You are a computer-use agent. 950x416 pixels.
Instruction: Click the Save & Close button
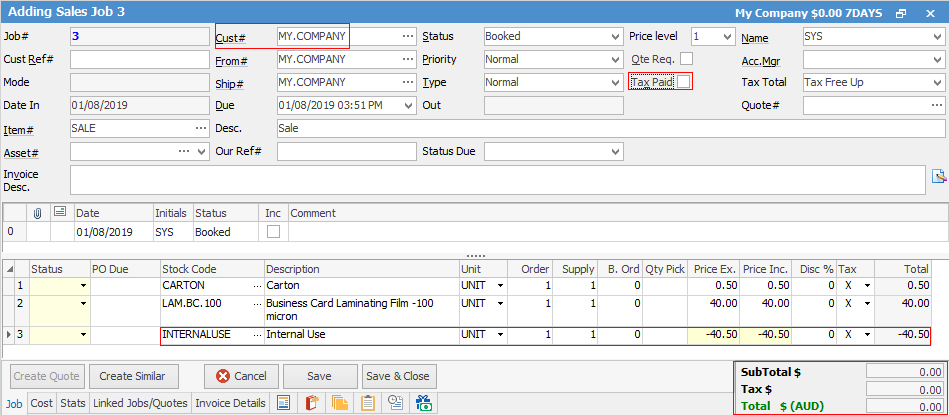tap(398, 376)
